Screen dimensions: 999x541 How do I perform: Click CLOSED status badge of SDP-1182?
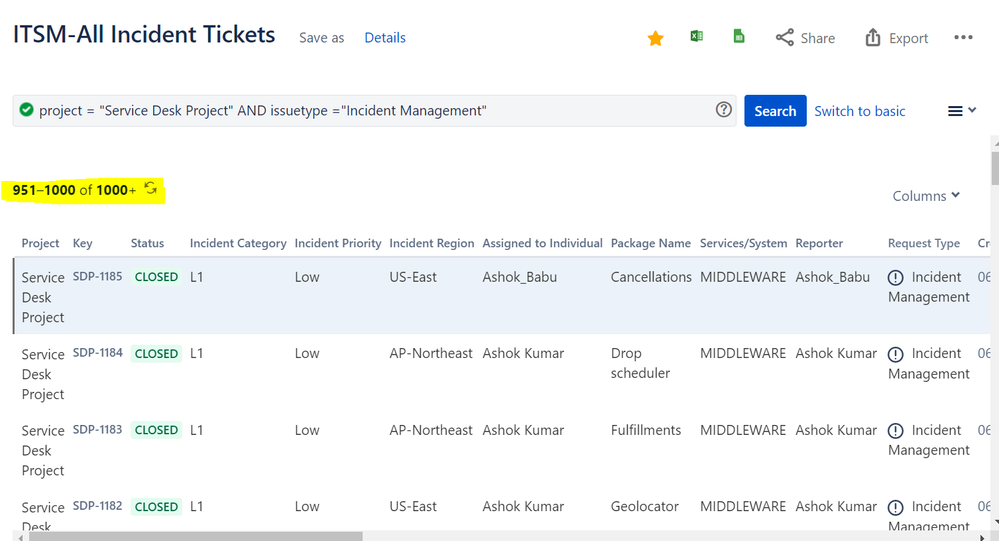[x=156, y=507]
